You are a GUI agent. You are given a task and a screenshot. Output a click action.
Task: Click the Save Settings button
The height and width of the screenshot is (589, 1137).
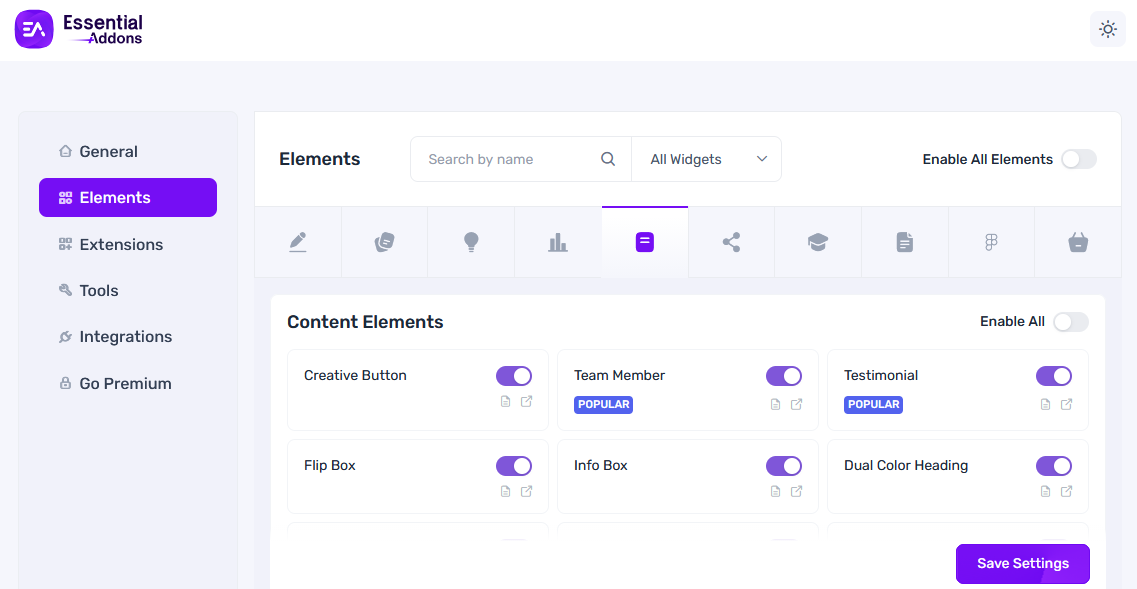[1022, 563]
